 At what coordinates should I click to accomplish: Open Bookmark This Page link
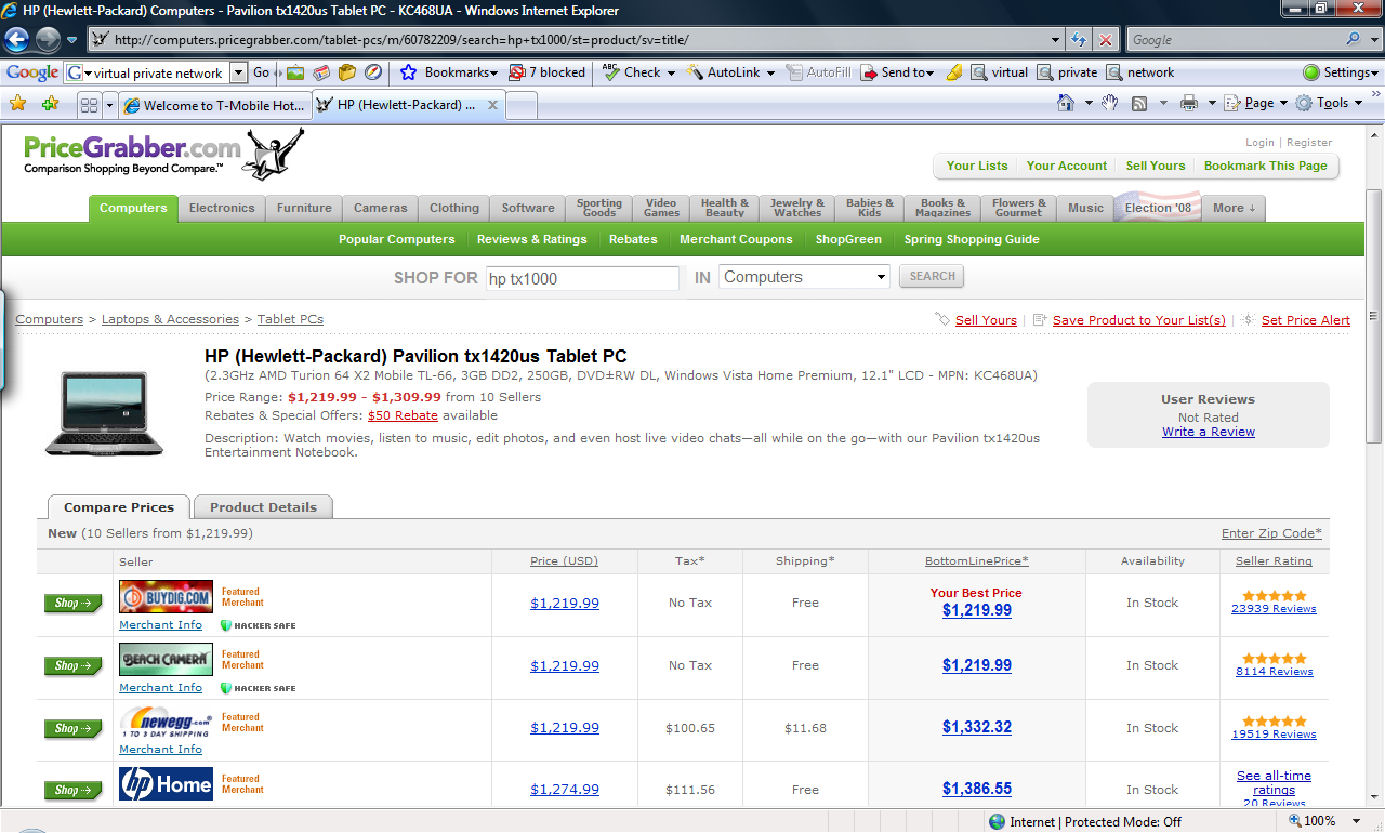(1265, 166)
